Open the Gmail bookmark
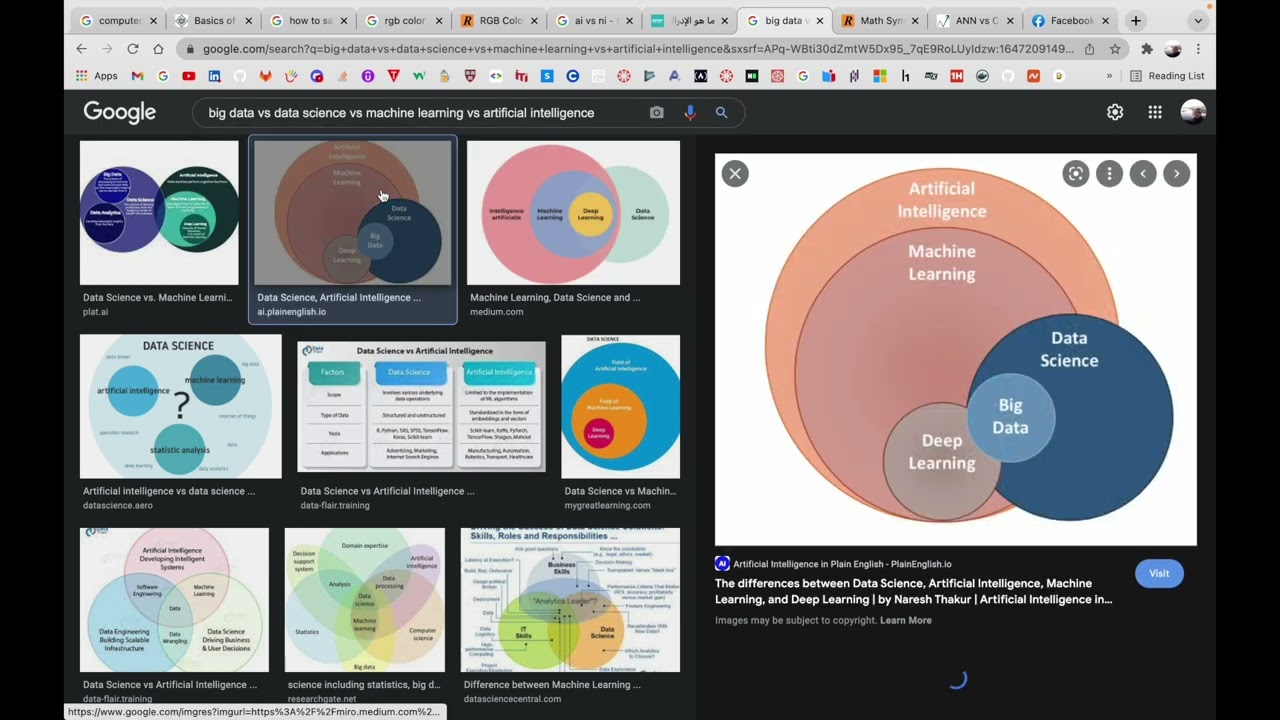 [x=137, y=76]
